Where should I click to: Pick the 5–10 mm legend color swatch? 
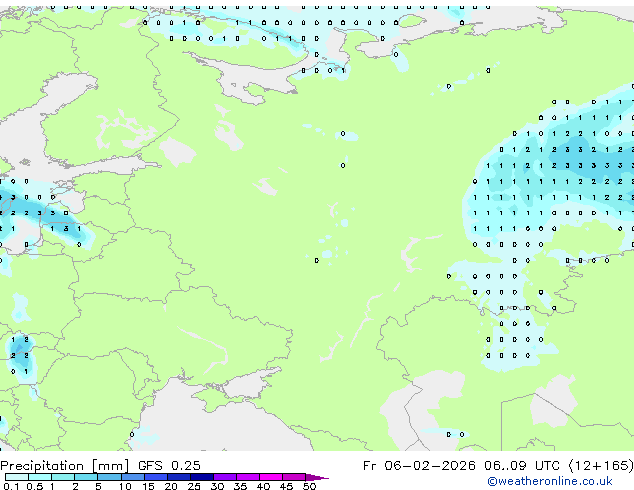pyautogui.click(x=109, y=477)
